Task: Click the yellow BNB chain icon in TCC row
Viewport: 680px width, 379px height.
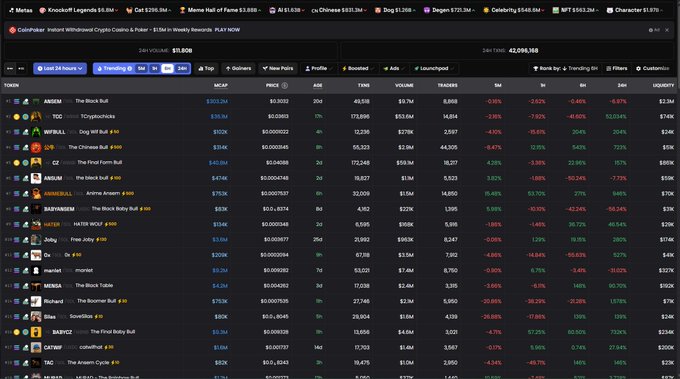Action: (16, 117)
